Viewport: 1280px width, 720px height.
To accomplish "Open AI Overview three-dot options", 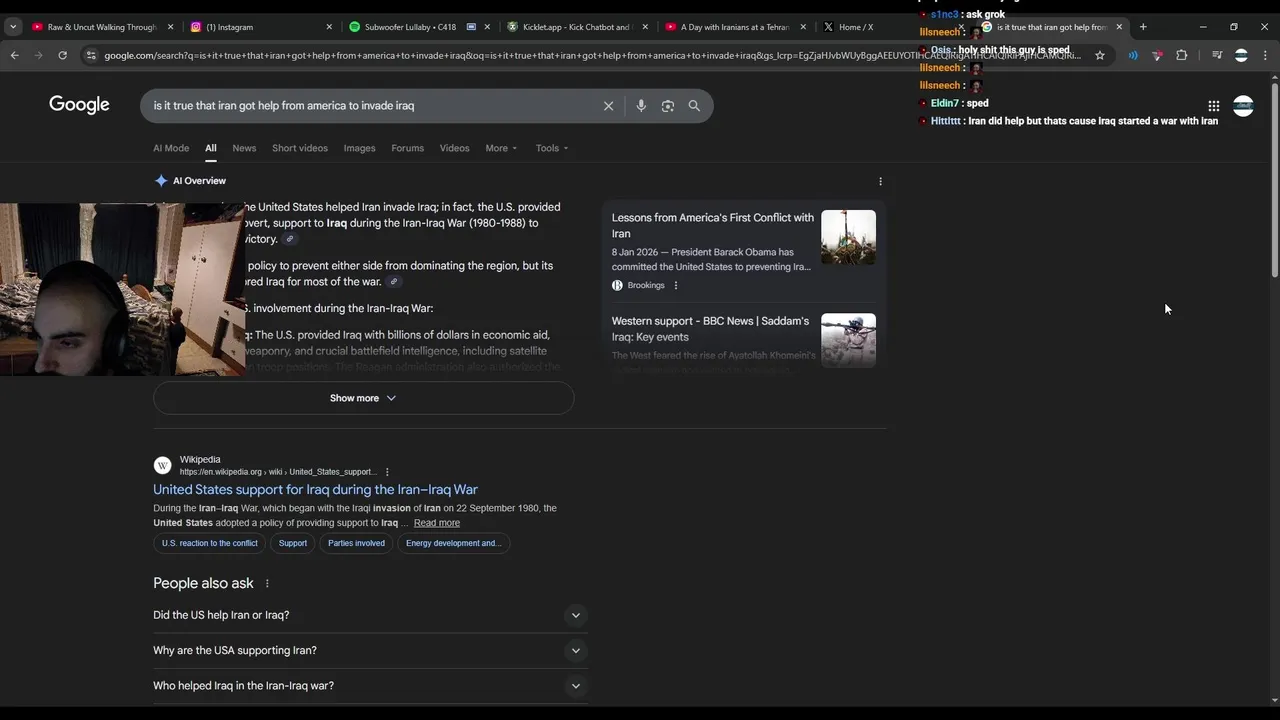I will coord(880,181).
